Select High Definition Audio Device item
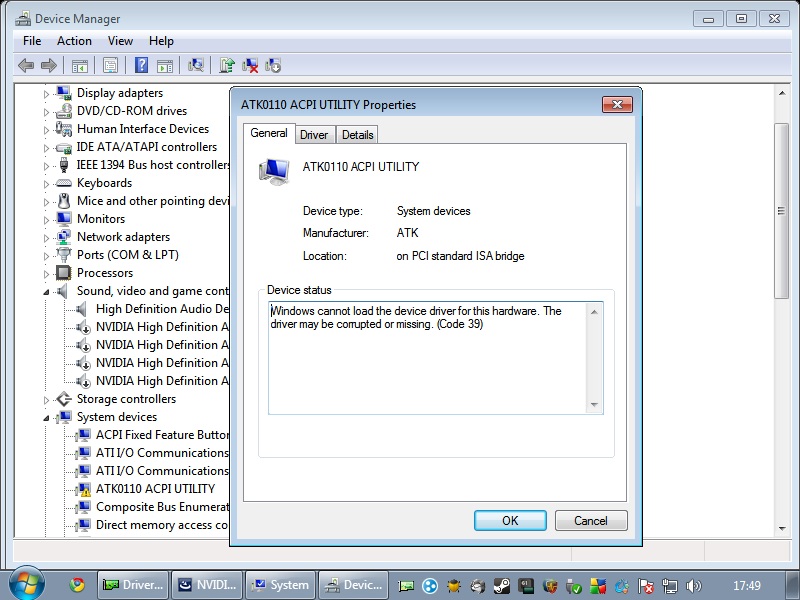This screenshot has width=800, height=600. tap(162, 309)
